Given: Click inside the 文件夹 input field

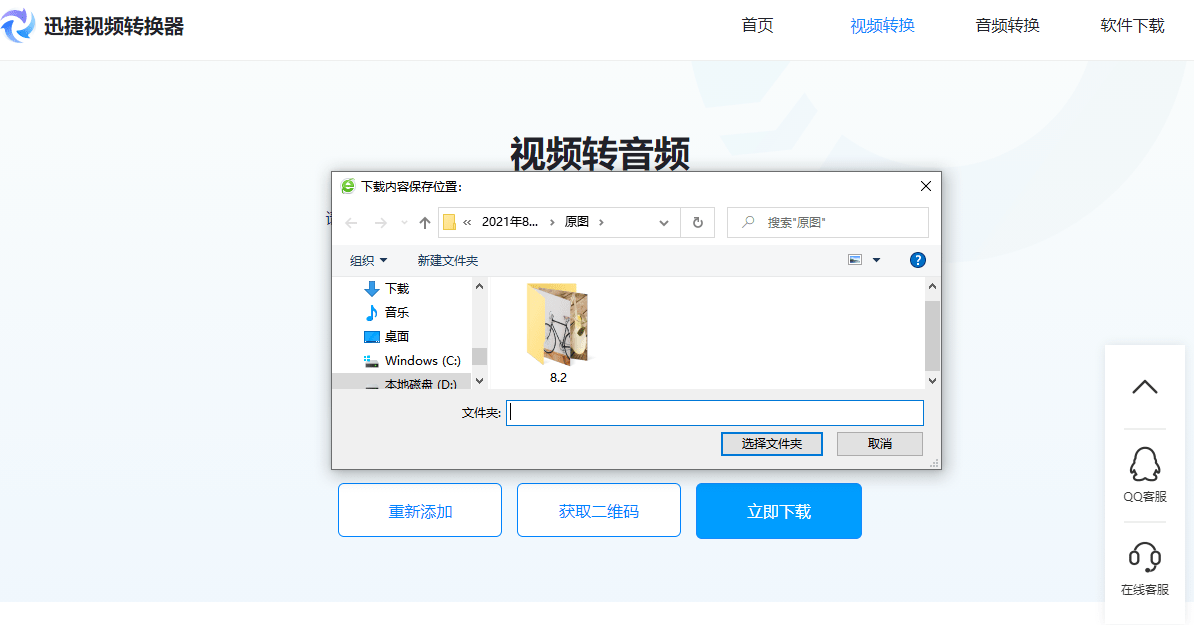Looking at the screenshot, I should (714, 412).
